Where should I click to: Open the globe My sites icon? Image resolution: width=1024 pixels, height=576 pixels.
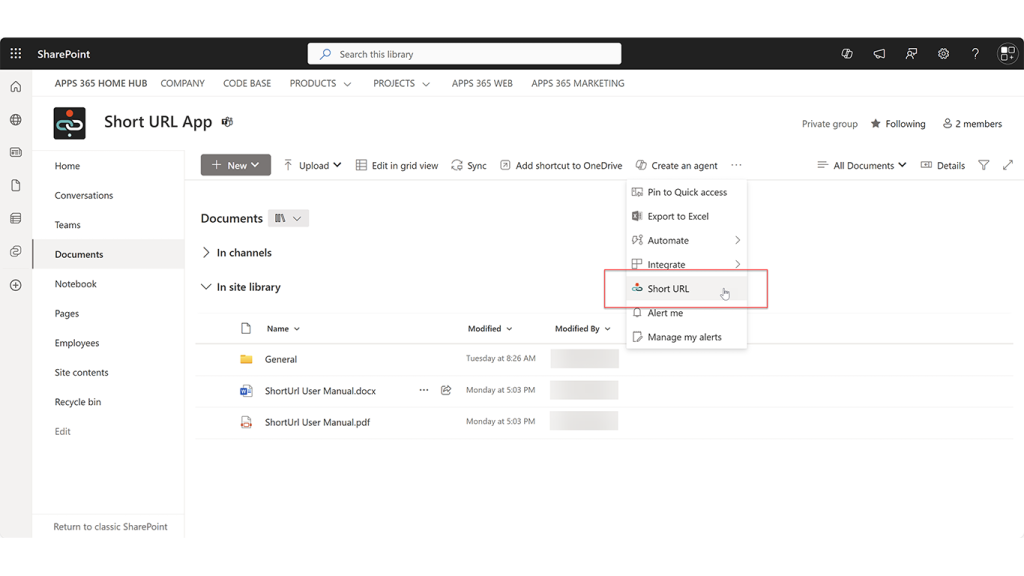click(x=16, y=120)
